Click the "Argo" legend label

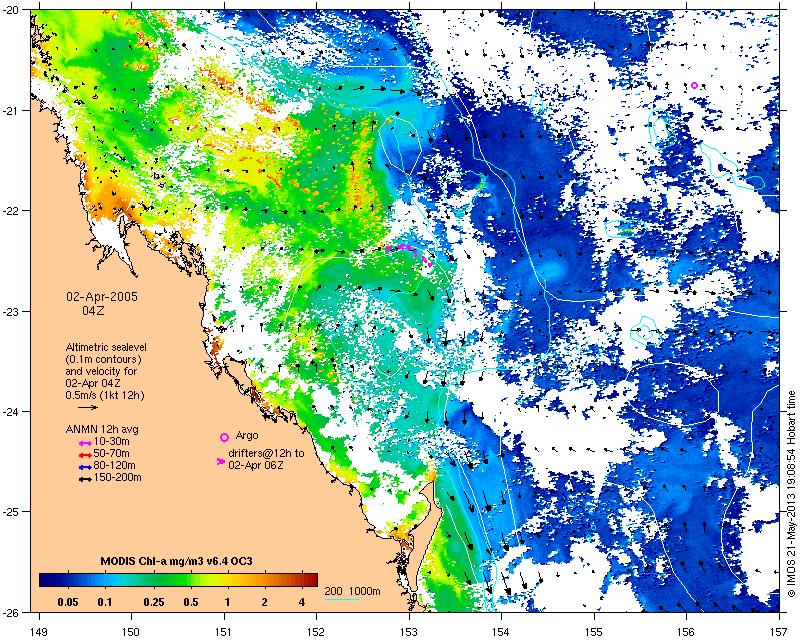[246, 436]
